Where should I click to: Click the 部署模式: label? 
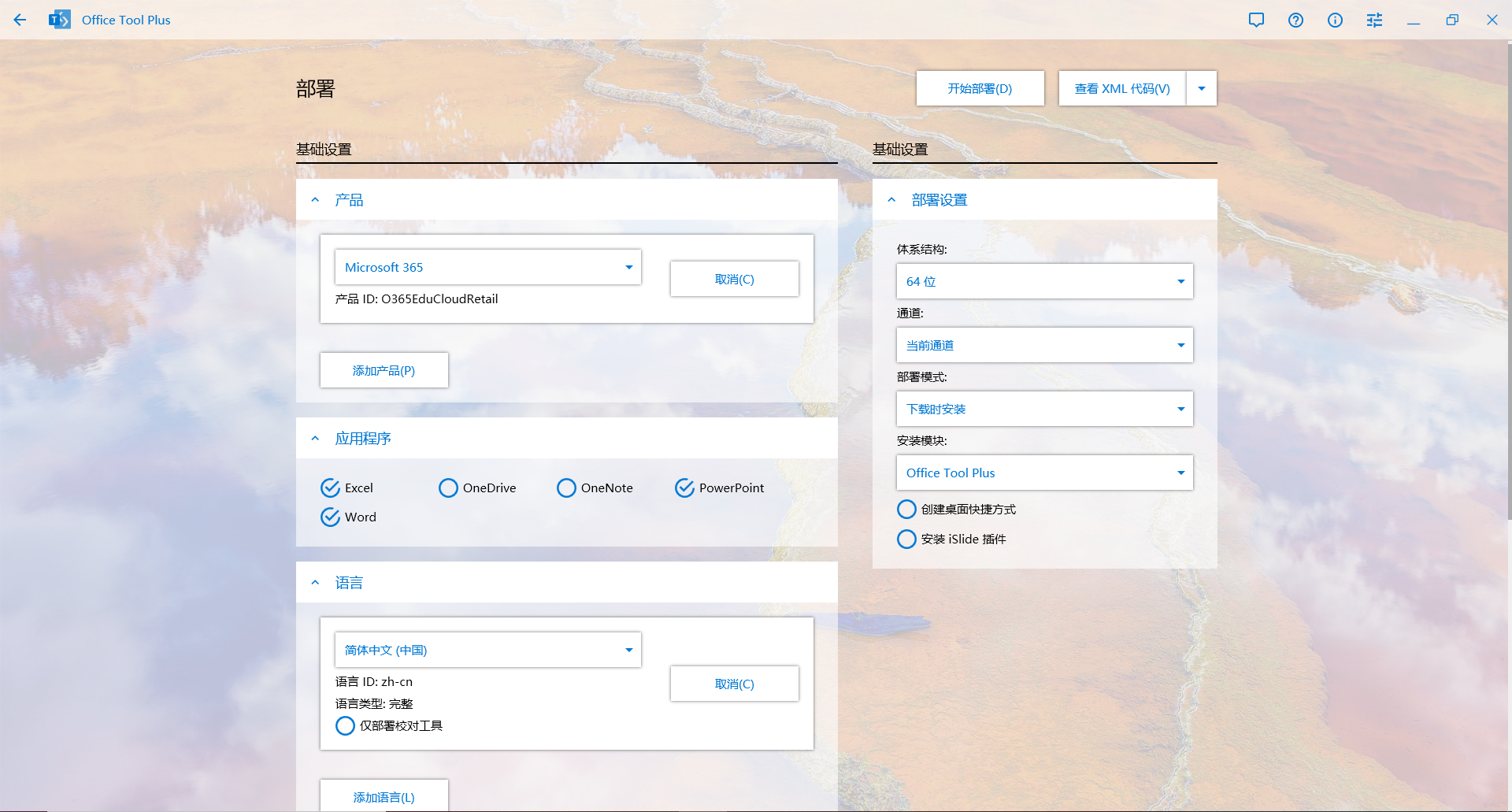coord(921,377)
